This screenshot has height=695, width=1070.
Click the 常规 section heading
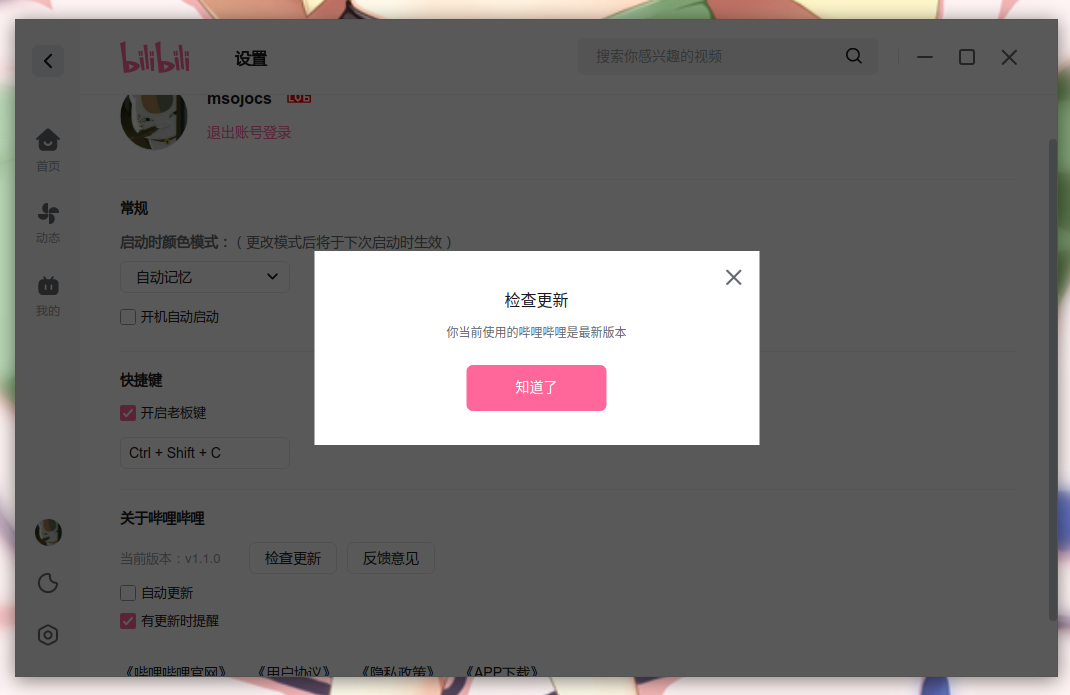134,208
